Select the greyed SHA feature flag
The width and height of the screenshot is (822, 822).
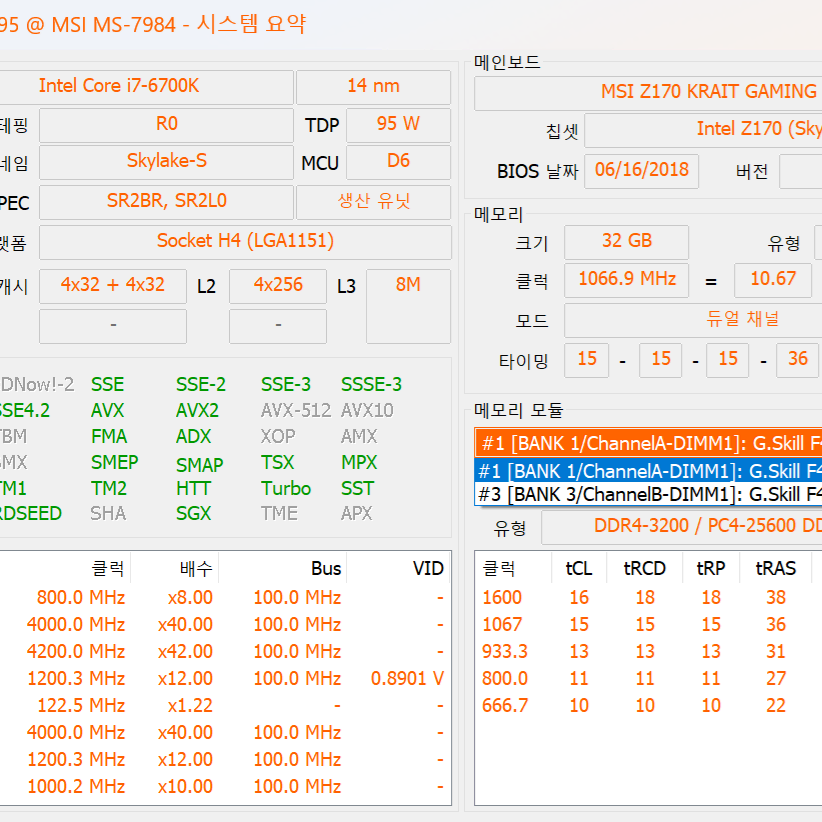[x=108, y=513]
